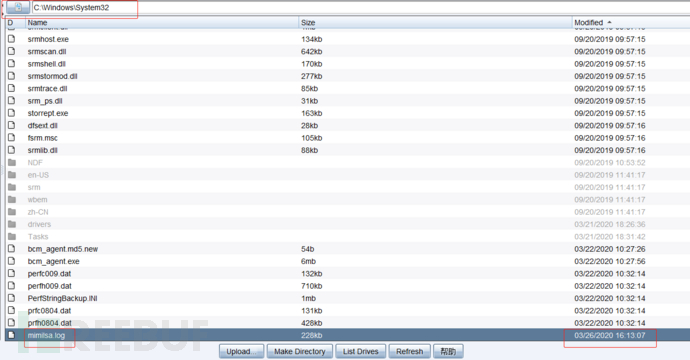The width and height of the screenshot is (690, 360).
Task: Click the wbem folder icon
Action: pyautogui.click(x=12, y=199)
